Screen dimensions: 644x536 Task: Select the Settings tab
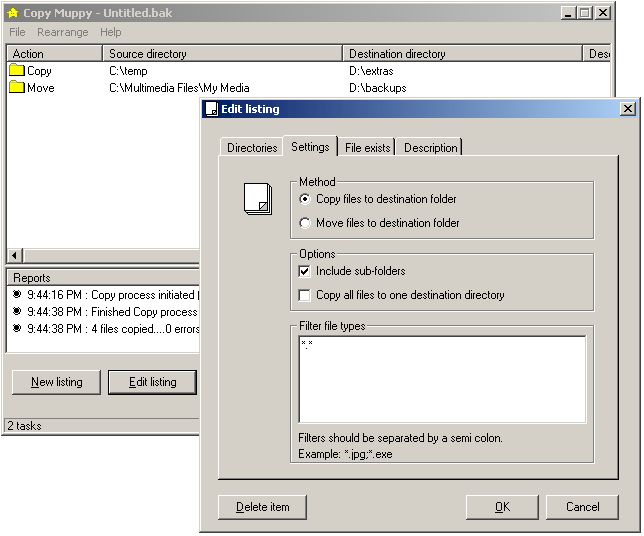pyautogui.click(x=310, y=146)
